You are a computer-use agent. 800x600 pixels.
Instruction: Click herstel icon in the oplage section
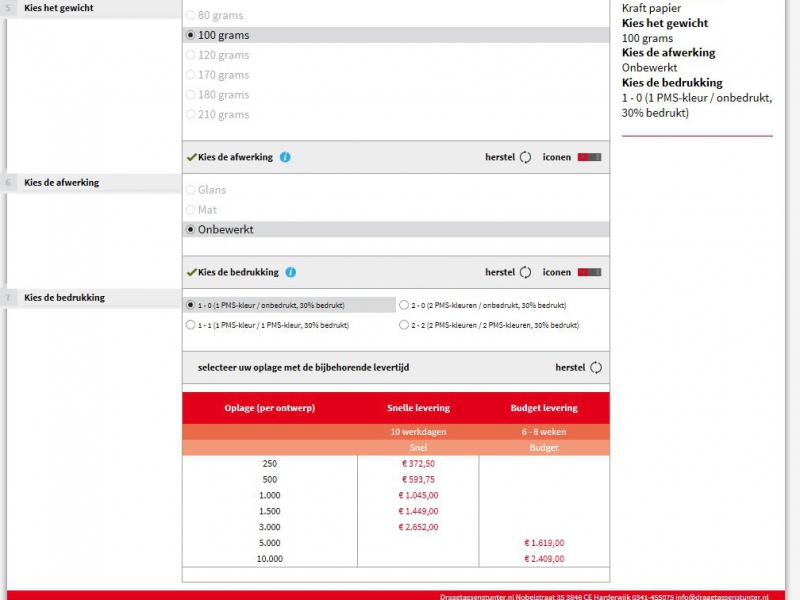[x=596, y=367]
